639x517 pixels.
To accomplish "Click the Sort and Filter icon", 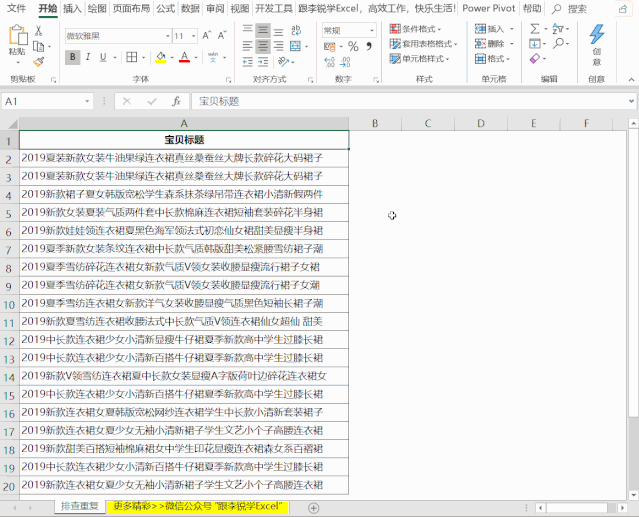I will click(558, 29).
